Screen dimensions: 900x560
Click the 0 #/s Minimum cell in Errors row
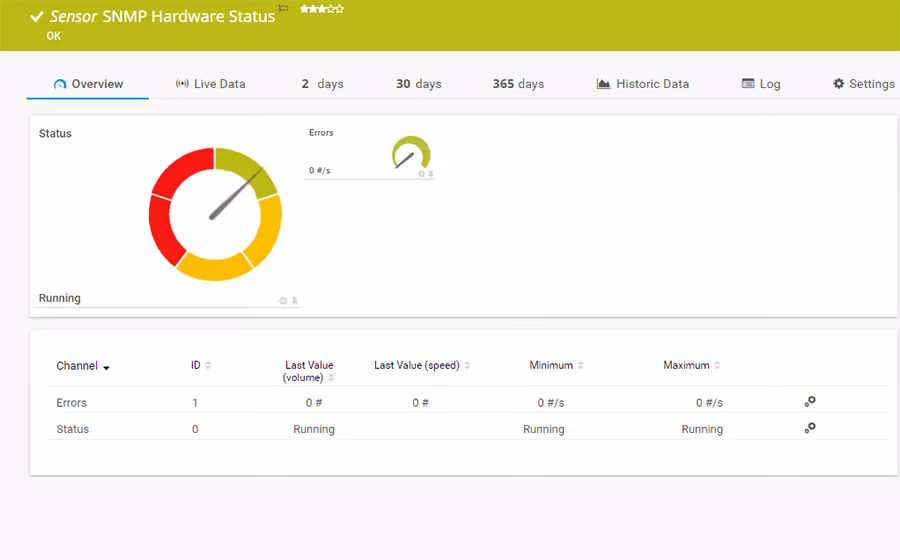[x=551, y=403]
